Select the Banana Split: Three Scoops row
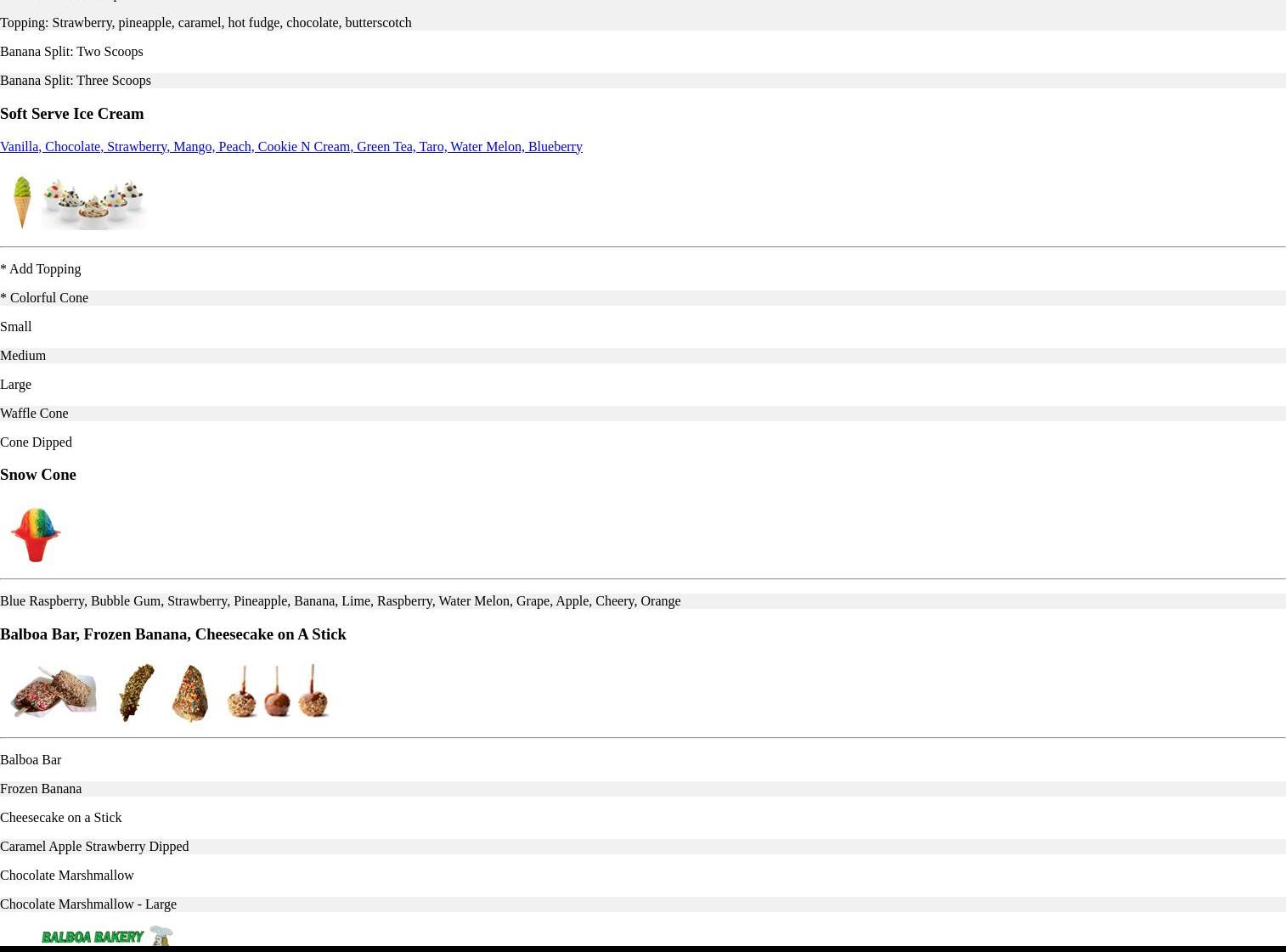 click(76, 80)
